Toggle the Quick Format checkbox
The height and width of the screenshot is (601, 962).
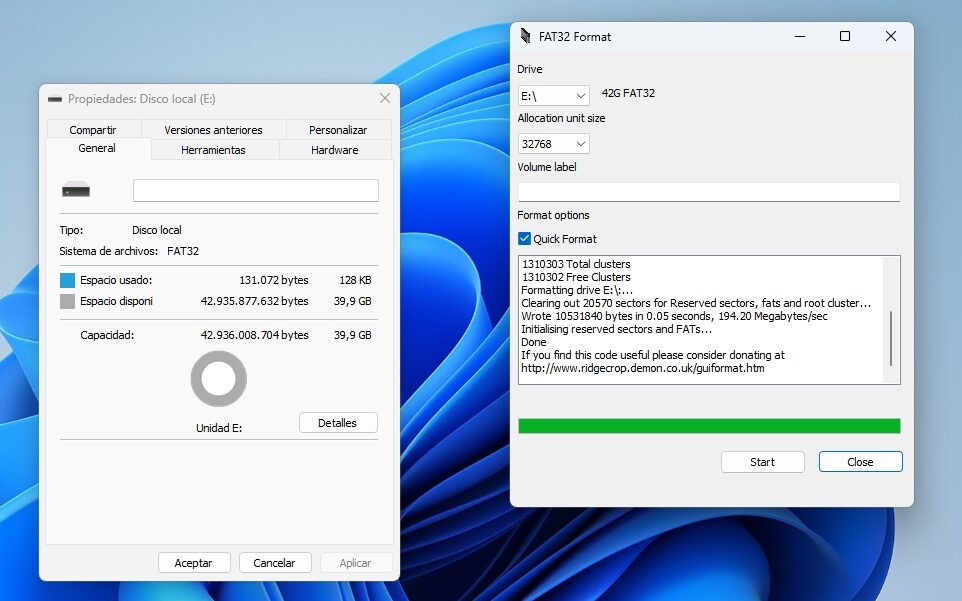525,239
